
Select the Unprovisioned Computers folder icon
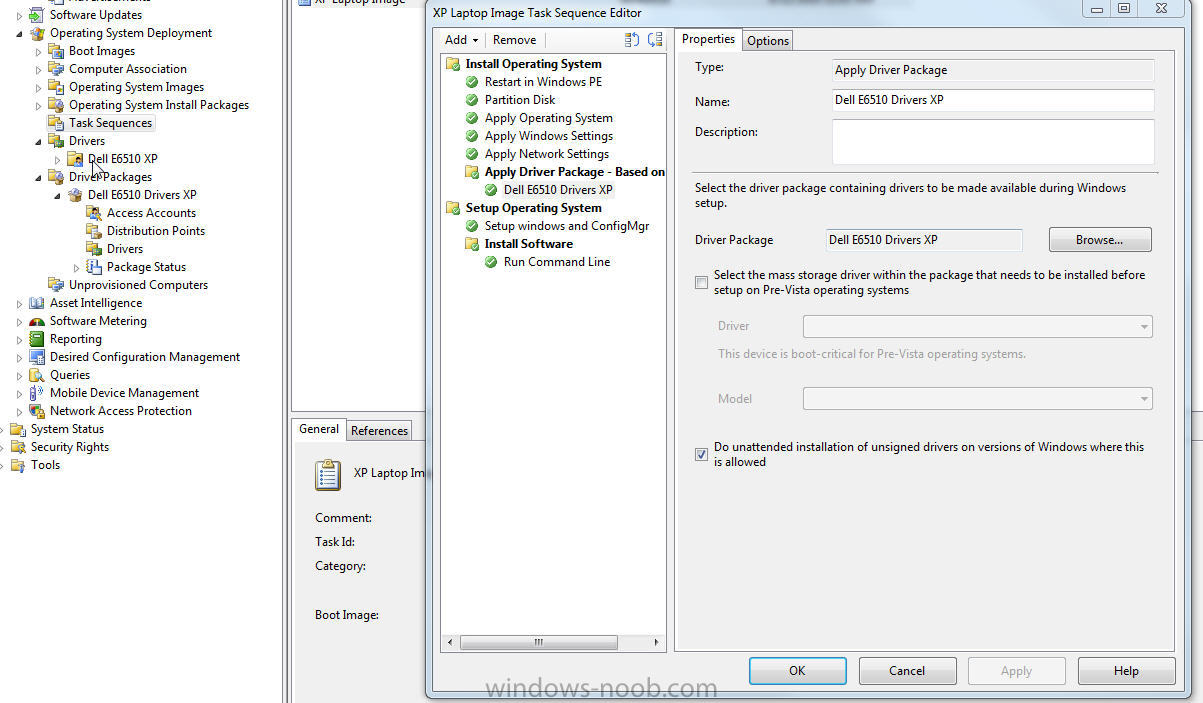pyautogui.click(x=56, y=285)
